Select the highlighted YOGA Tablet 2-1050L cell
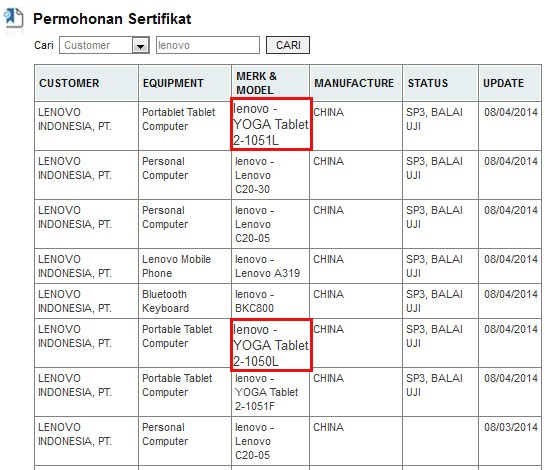The width and height of the screenshot is (545, 470). coord(271,345)
